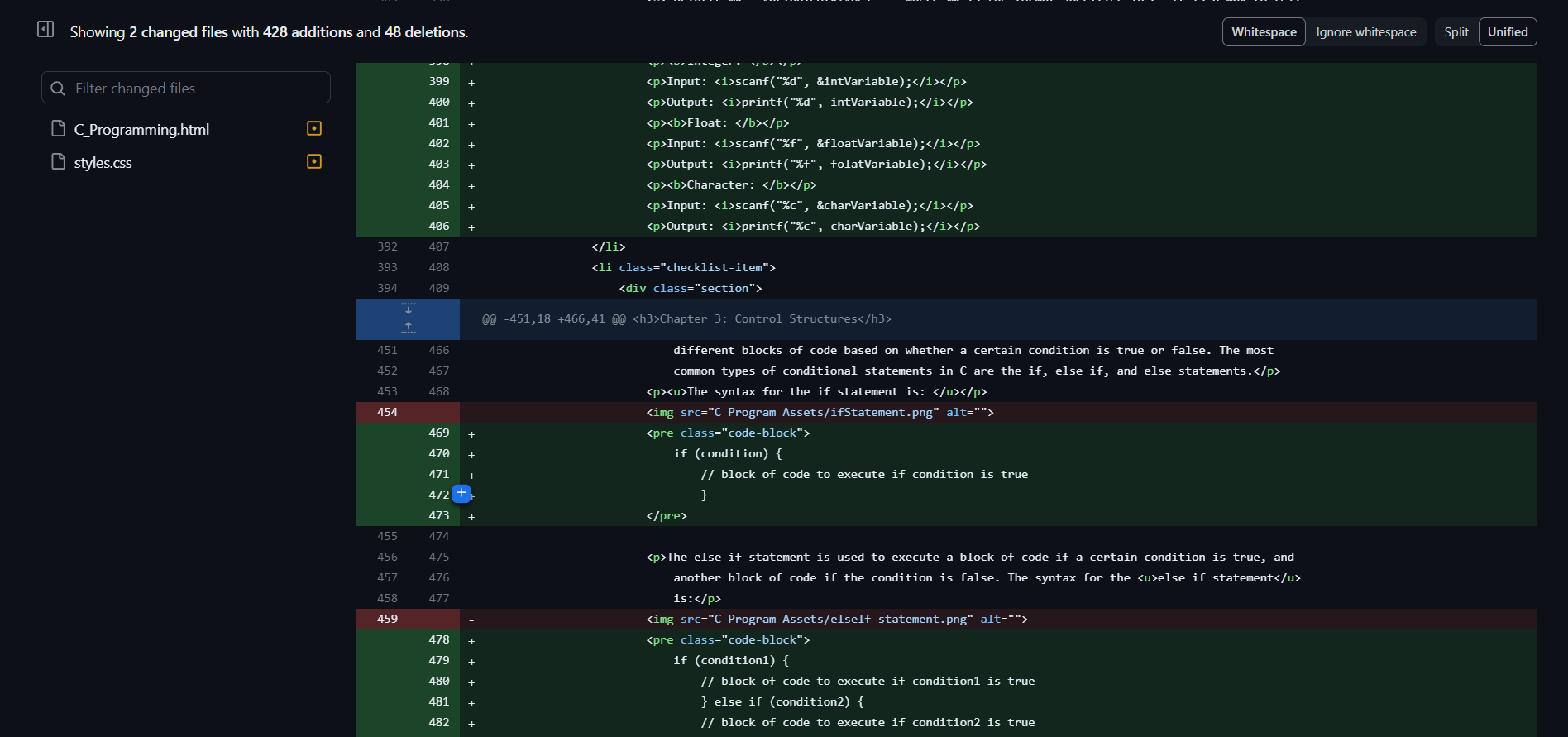Click 'The else if statement is used' line
This screenshot has height=737, width=1568.
(x=970, y=557)
